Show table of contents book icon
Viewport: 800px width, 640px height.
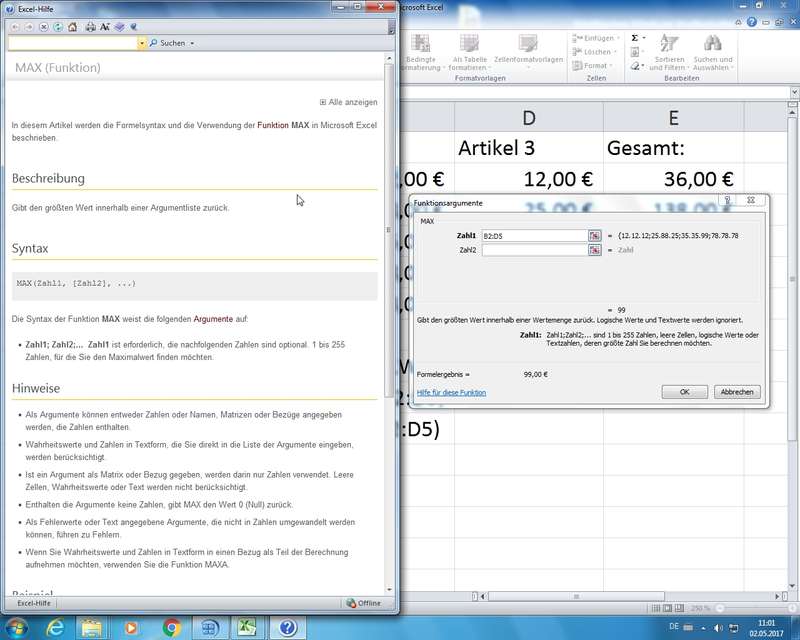coord(119,27)
